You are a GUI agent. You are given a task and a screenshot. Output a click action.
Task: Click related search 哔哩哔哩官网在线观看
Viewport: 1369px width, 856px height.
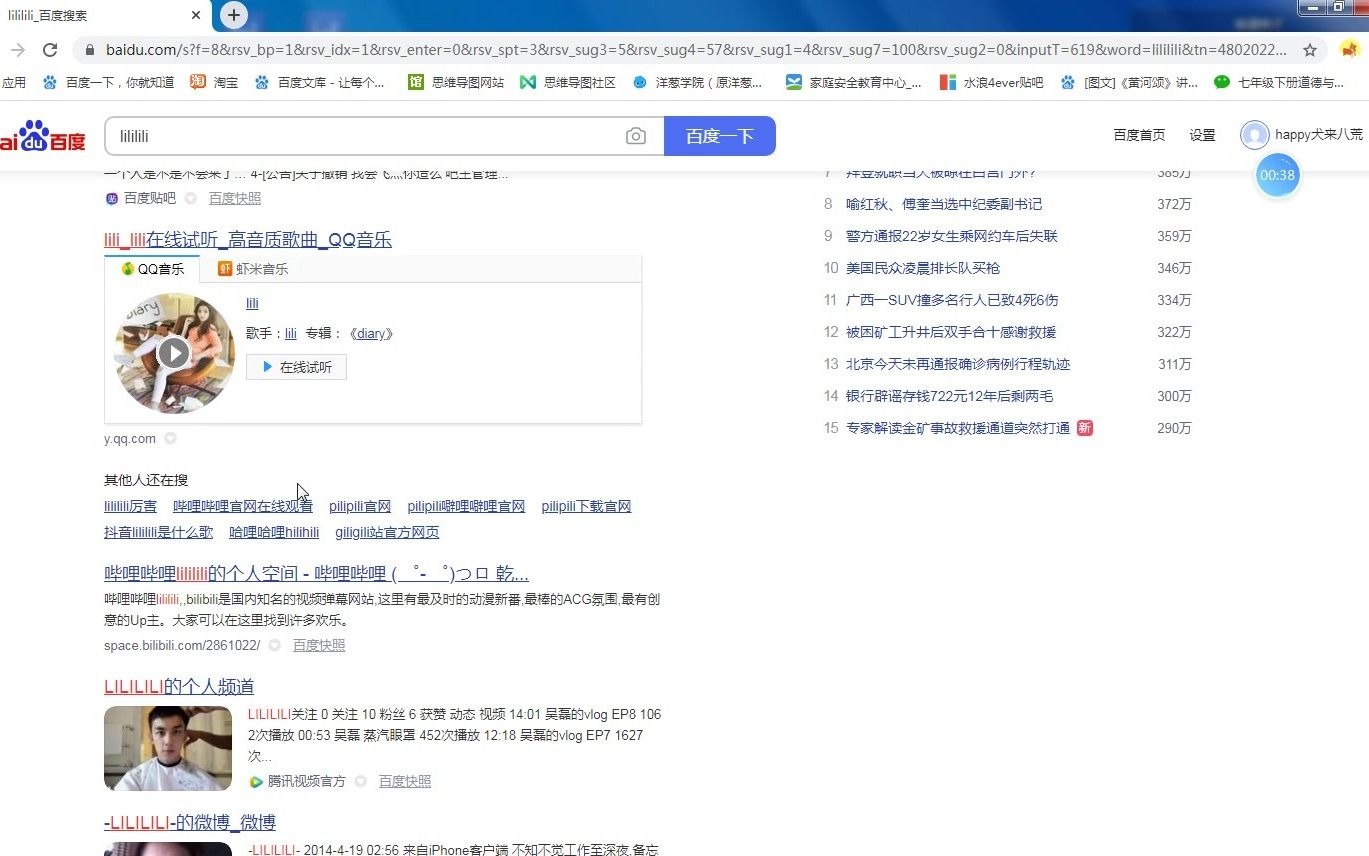(243, 506)
